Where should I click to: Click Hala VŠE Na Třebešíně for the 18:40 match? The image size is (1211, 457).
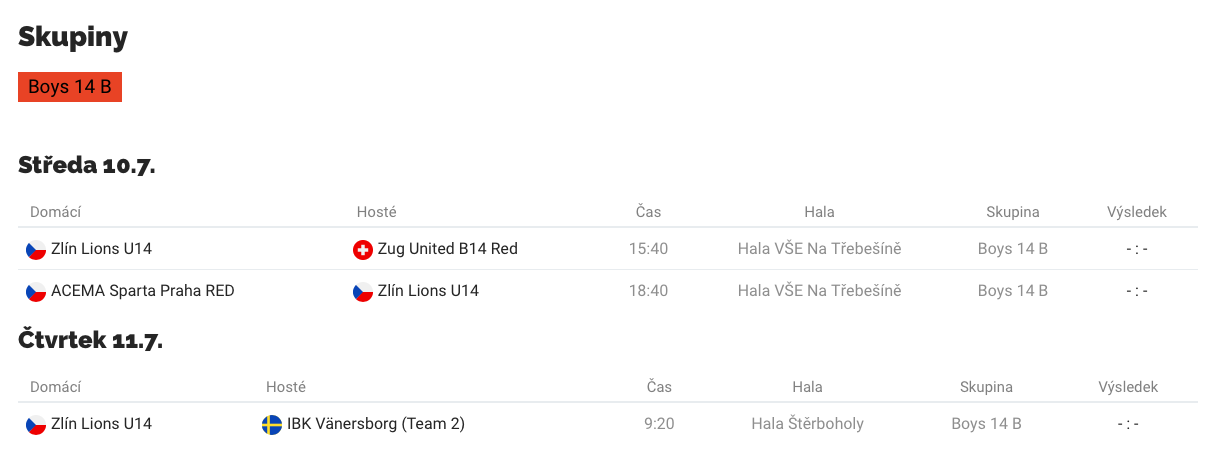tap(819, 291)
